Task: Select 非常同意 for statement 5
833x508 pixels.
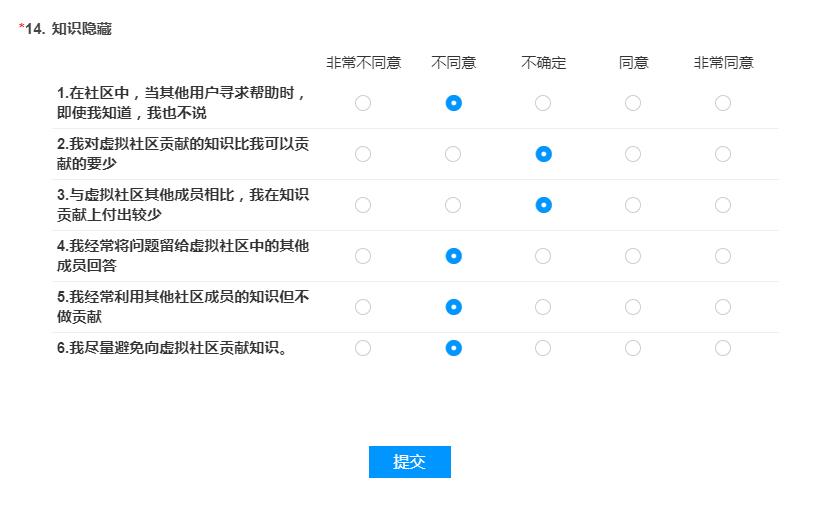Action: pyautogui.click(x=723, y=307)
